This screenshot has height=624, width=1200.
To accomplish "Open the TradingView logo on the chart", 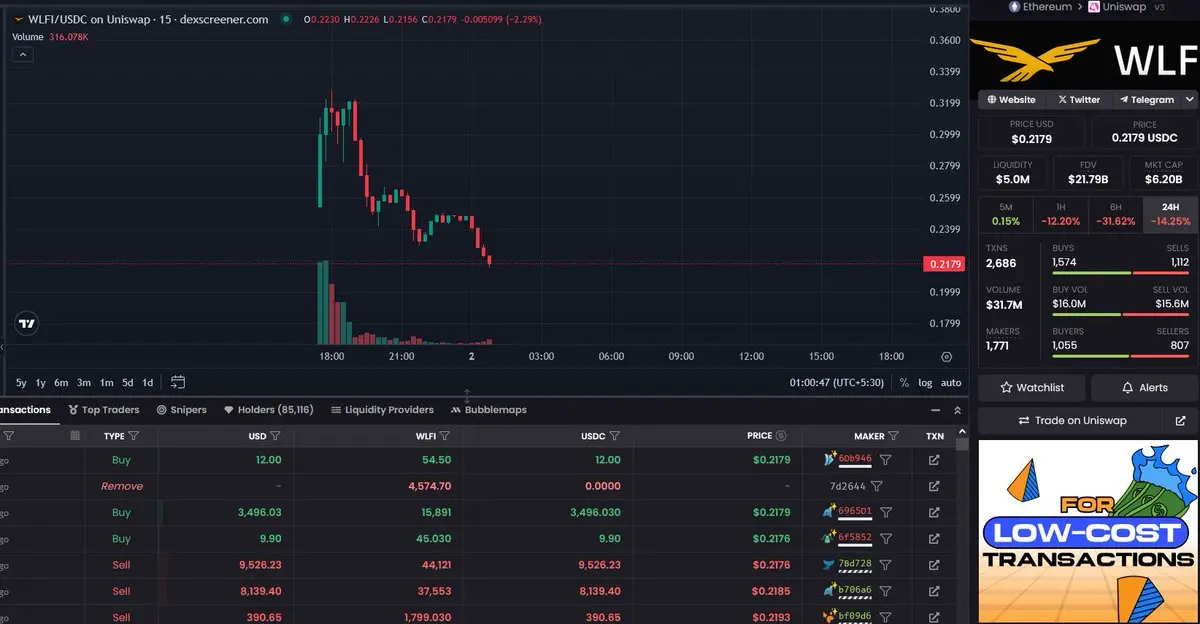I will pos(27,323).
